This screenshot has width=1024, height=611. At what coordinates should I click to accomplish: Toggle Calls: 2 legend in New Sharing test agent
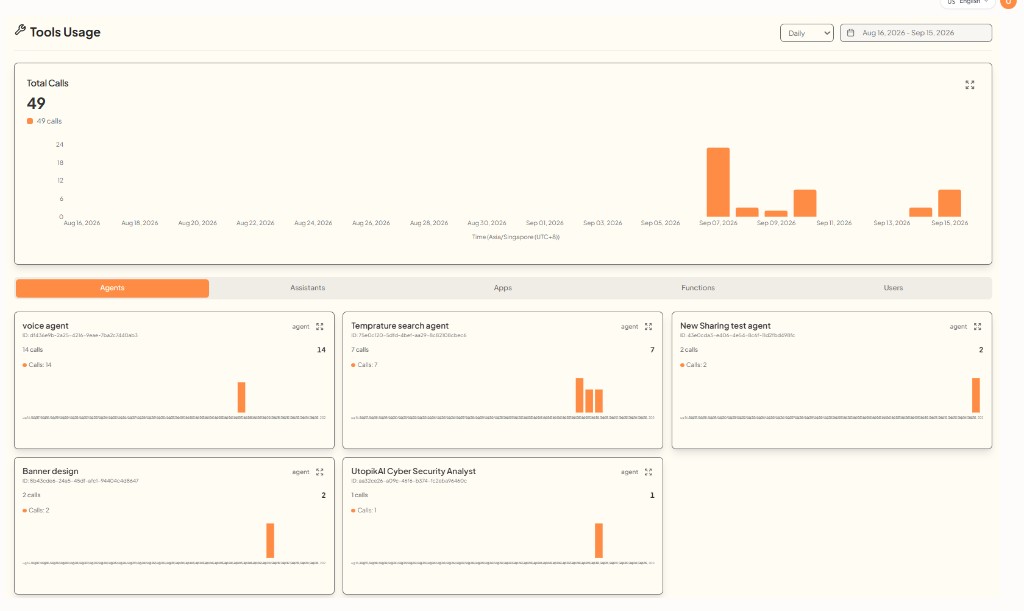click(x=694, y=365)
